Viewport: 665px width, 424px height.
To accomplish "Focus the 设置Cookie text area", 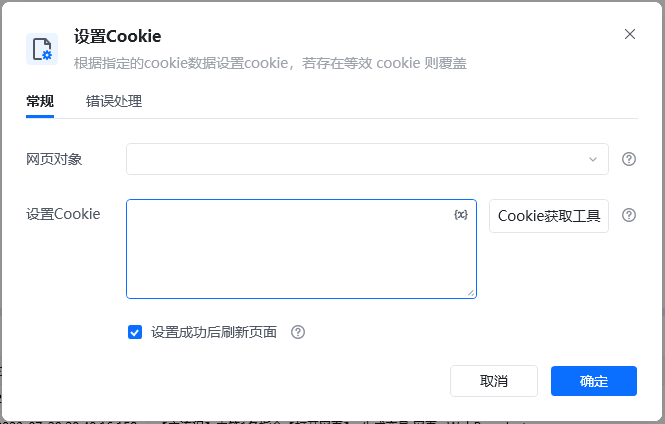I will 302,249.
